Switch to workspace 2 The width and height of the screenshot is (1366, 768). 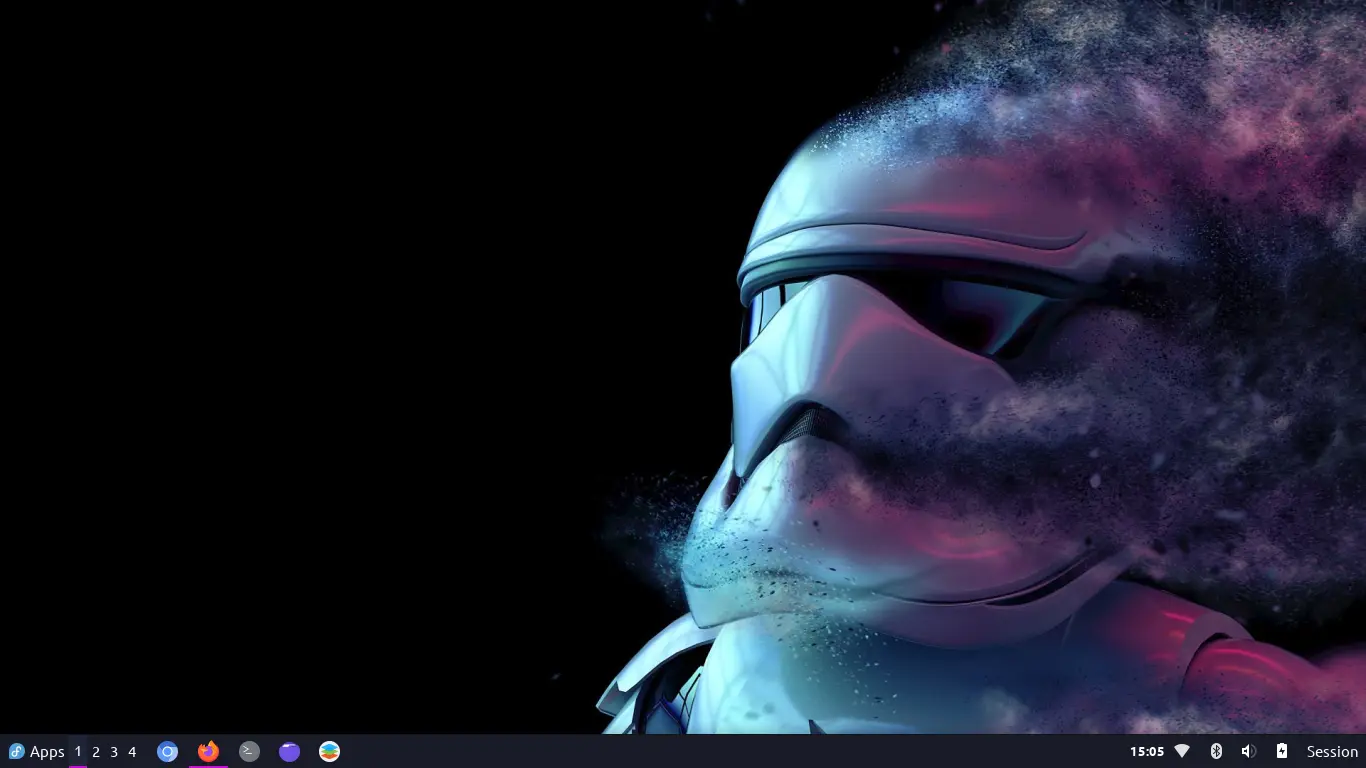96,751
